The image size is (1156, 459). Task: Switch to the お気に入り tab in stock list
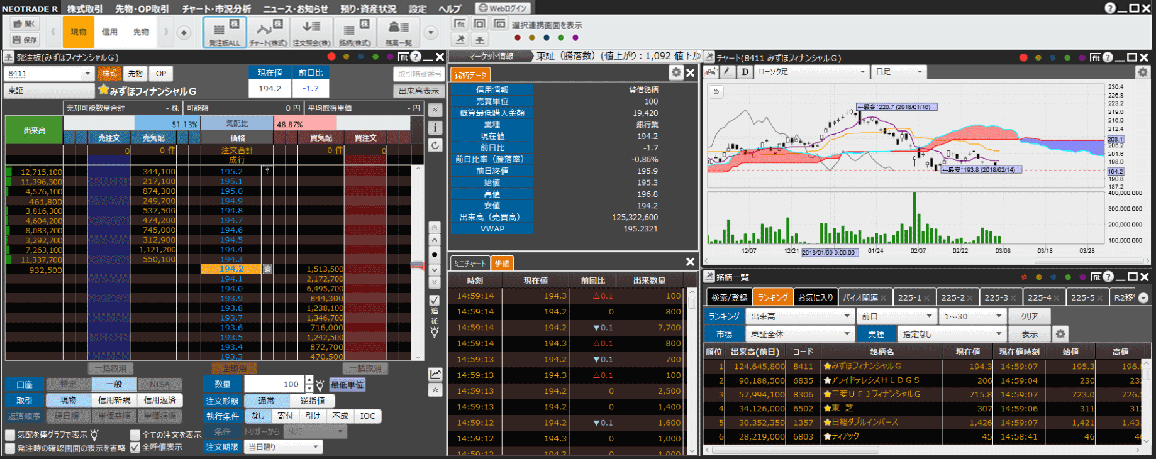coord(815,297)
